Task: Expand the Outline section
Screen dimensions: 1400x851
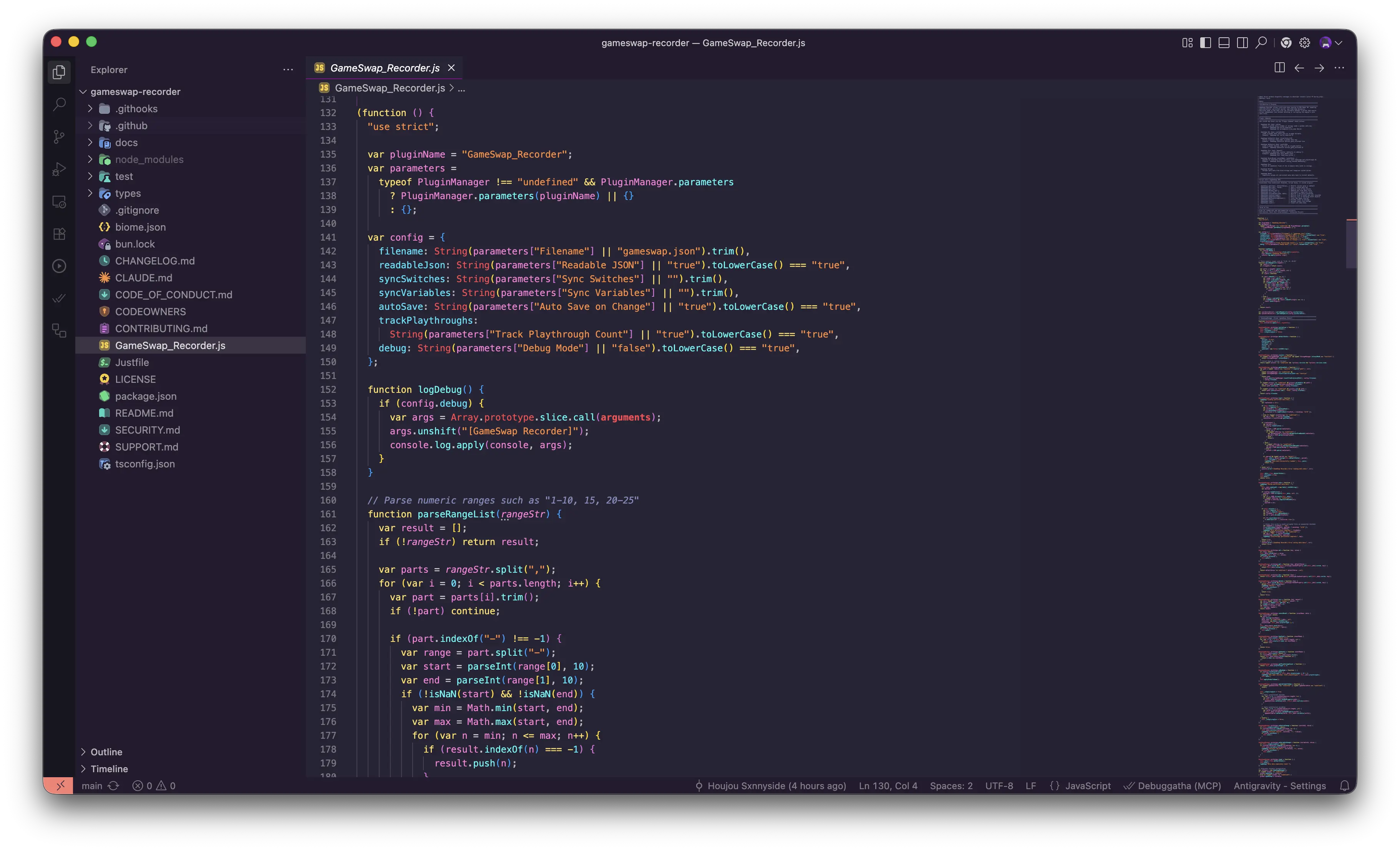Action: tap(190, 751)
